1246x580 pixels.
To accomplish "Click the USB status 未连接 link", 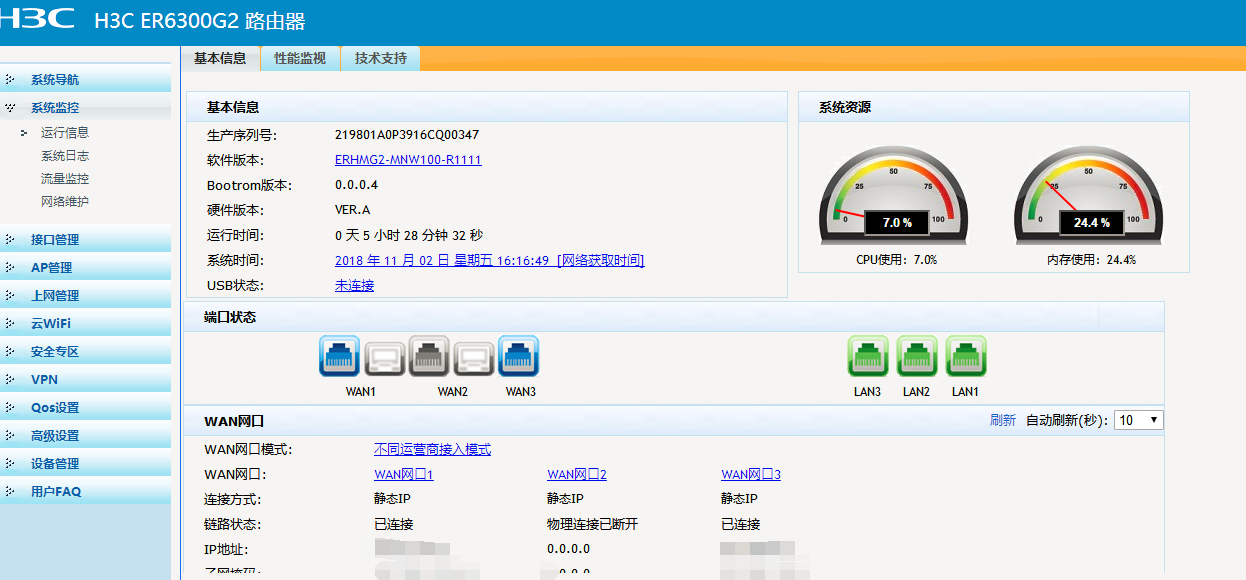I will coord(354,286).
